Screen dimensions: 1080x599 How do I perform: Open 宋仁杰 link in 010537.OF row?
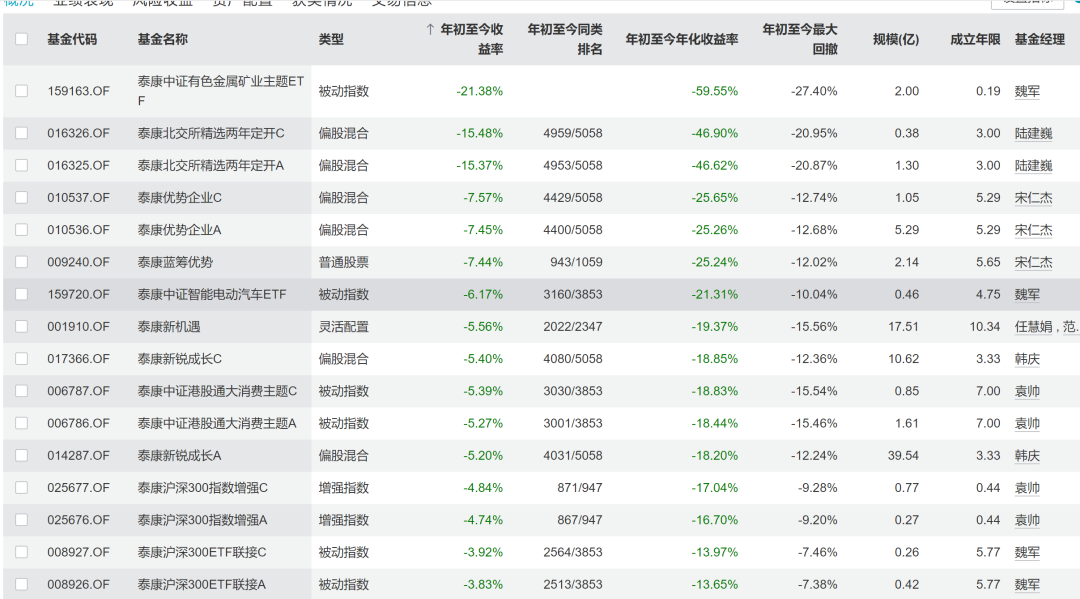1033,198
